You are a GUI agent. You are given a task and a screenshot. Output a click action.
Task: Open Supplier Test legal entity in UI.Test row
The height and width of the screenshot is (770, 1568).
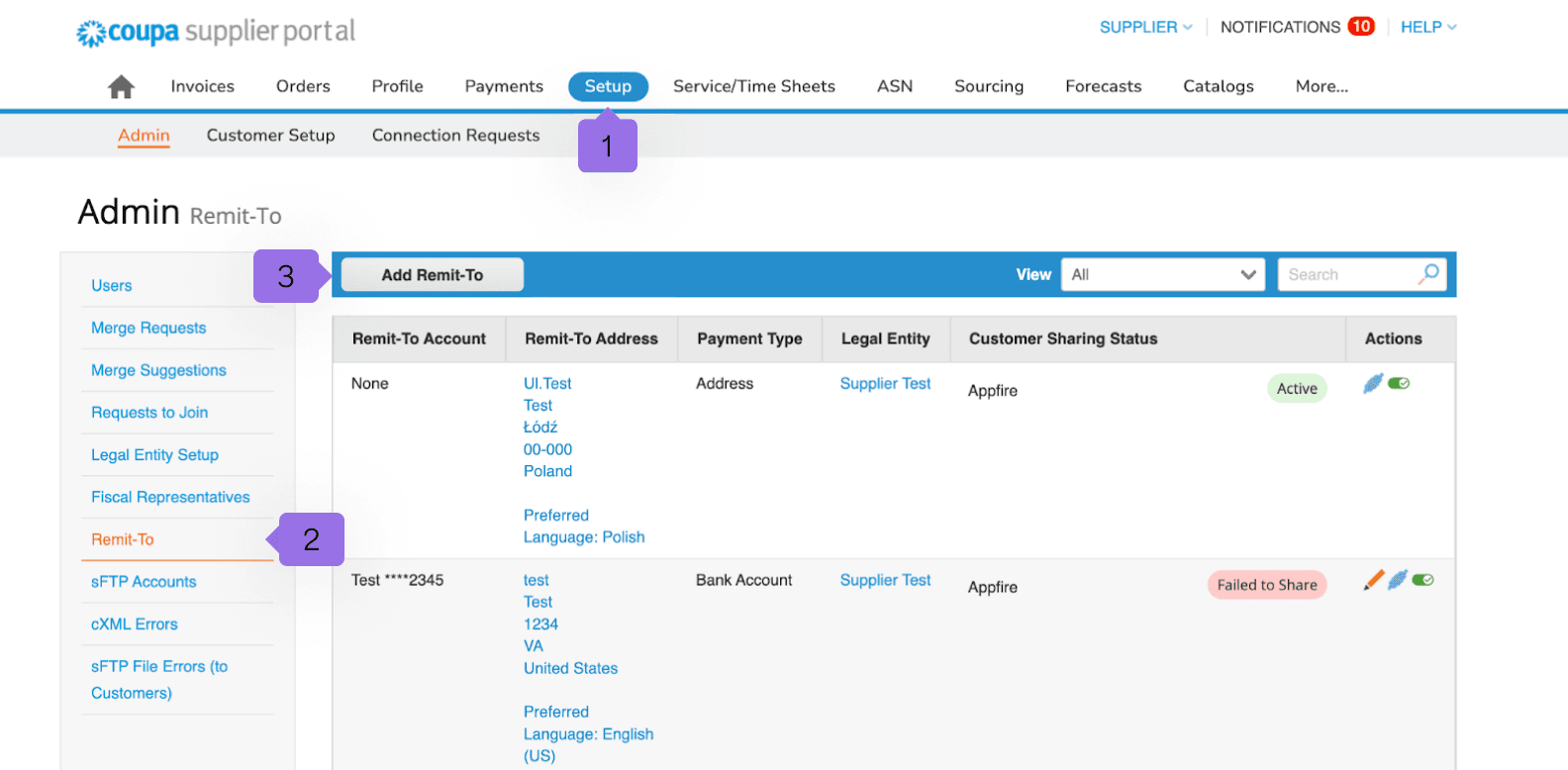(x=885, y=383)
